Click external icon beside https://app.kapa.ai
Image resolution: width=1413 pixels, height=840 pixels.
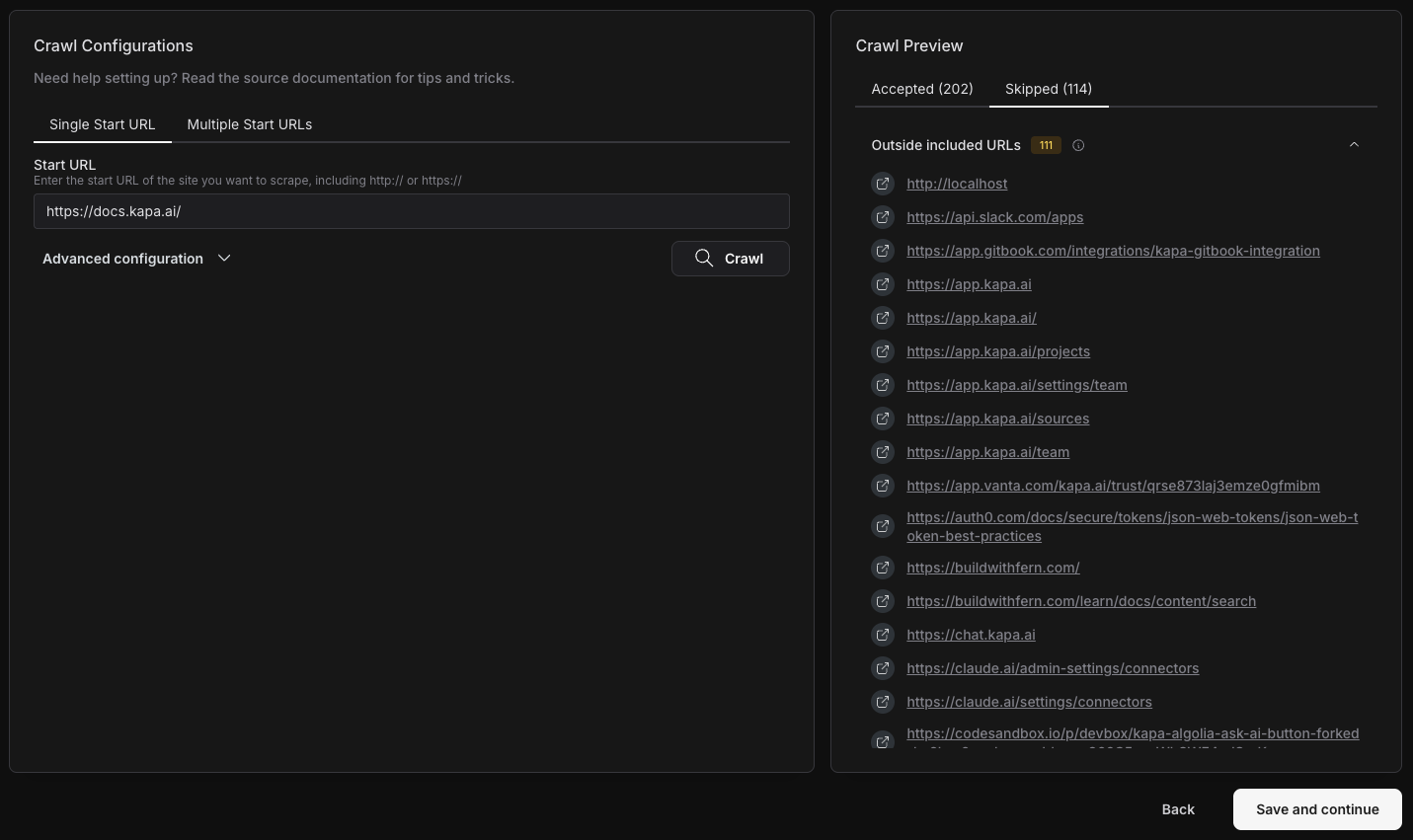click(883, 284)
